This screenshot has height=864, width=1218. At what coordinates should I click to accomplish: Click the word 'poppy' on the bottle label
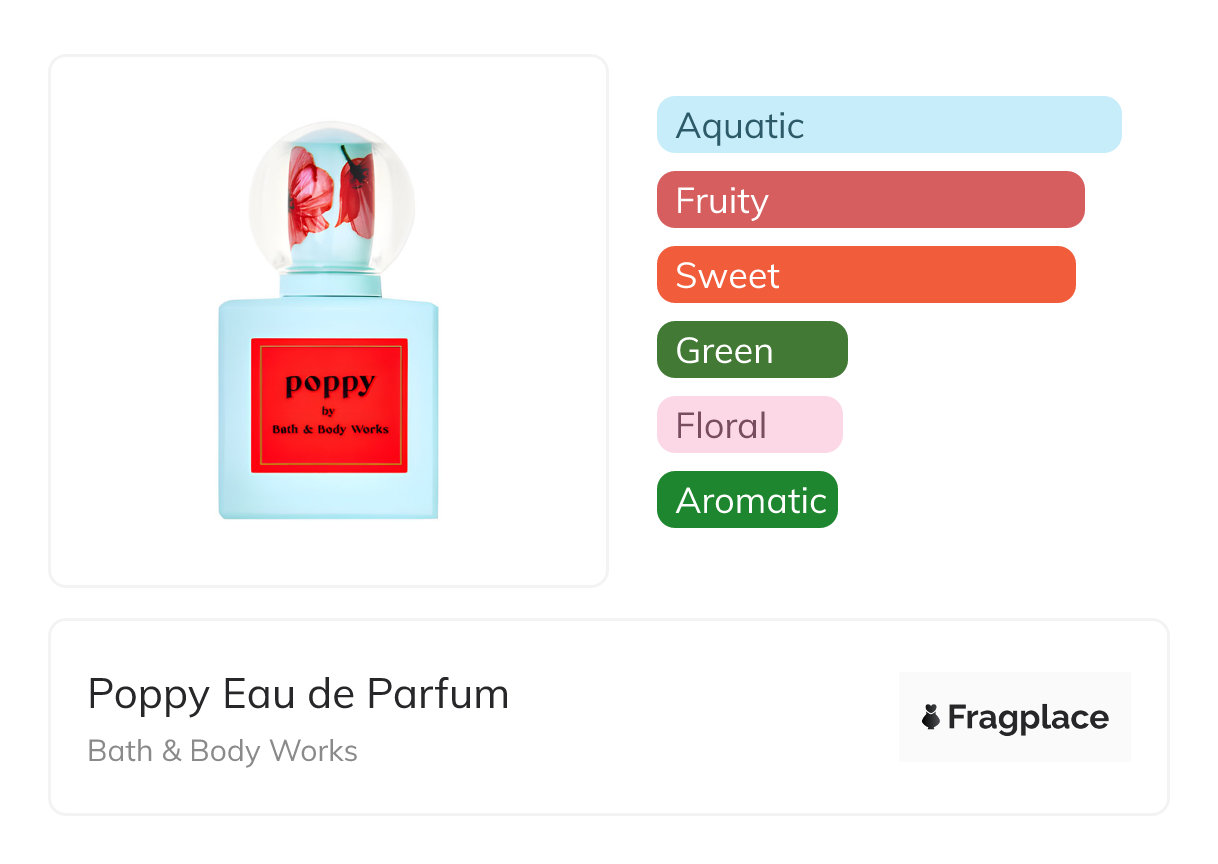tap(330, 383)
